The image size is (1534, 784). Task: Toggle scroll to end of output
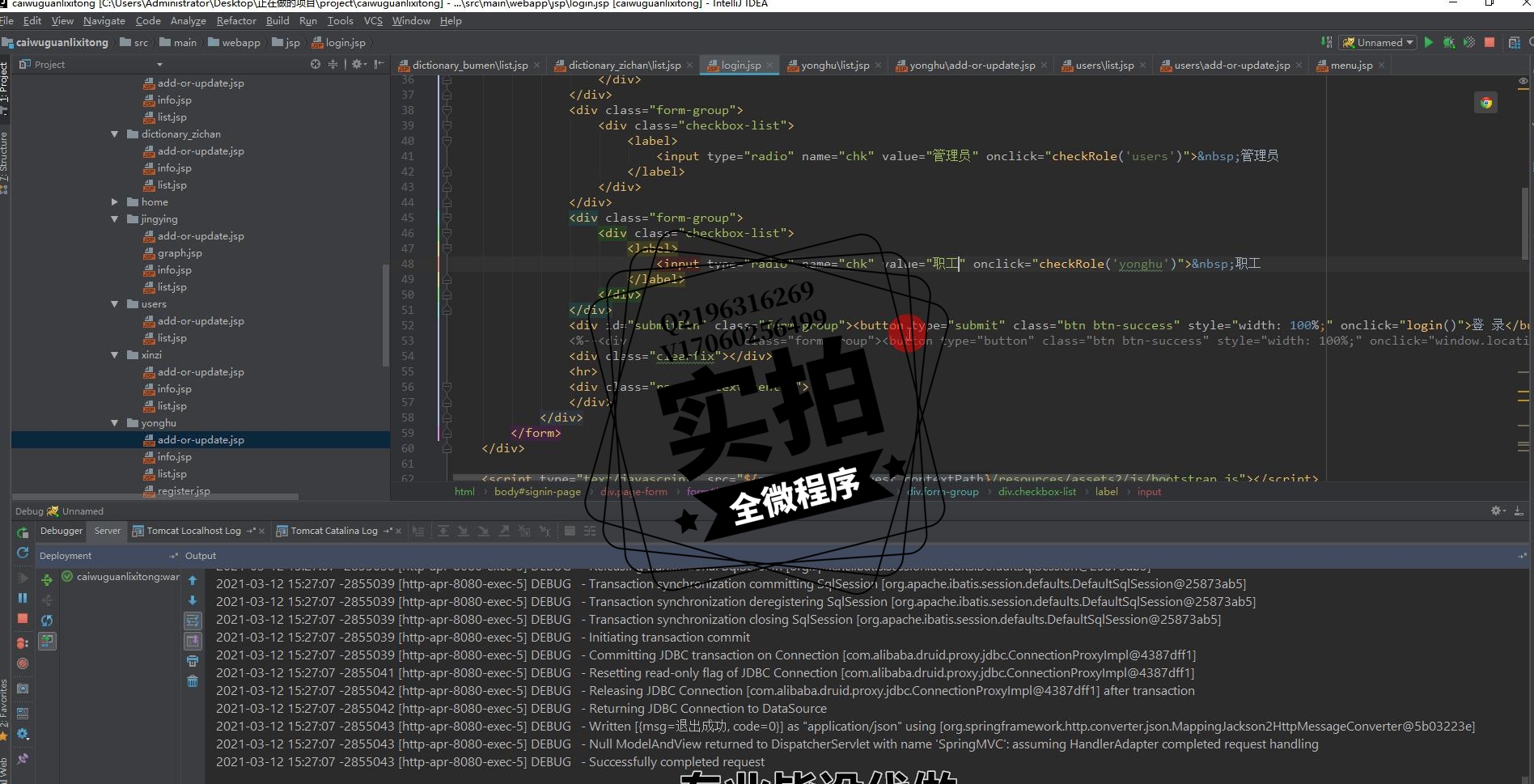[x=193, y=641]
